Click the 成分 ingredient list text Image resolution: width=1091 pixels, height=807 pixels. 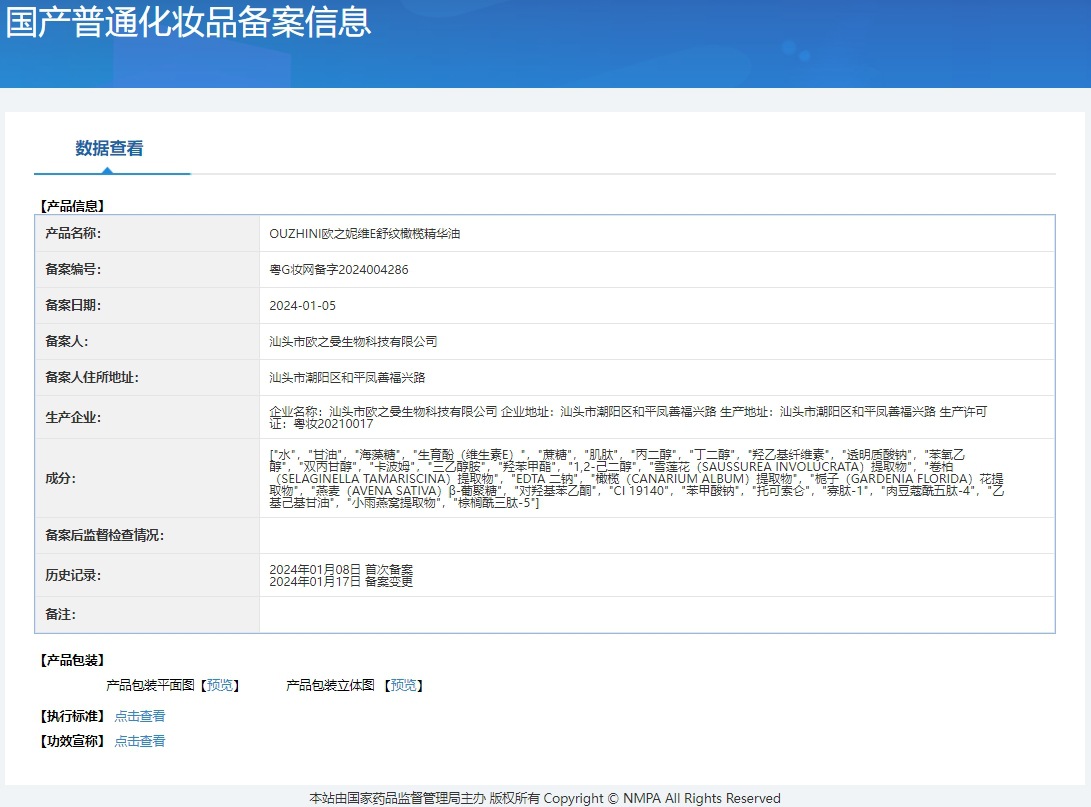click(636, 479)
